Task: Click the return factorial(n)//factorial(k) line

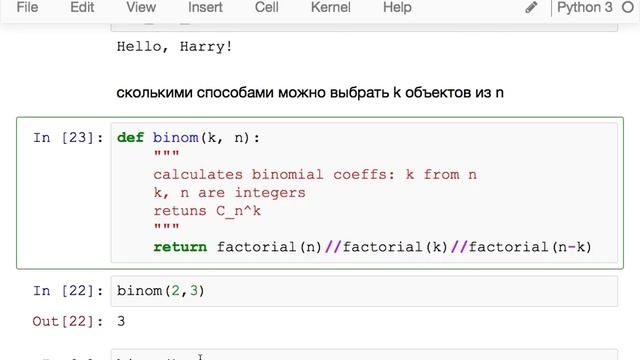Action: [372, 247]
